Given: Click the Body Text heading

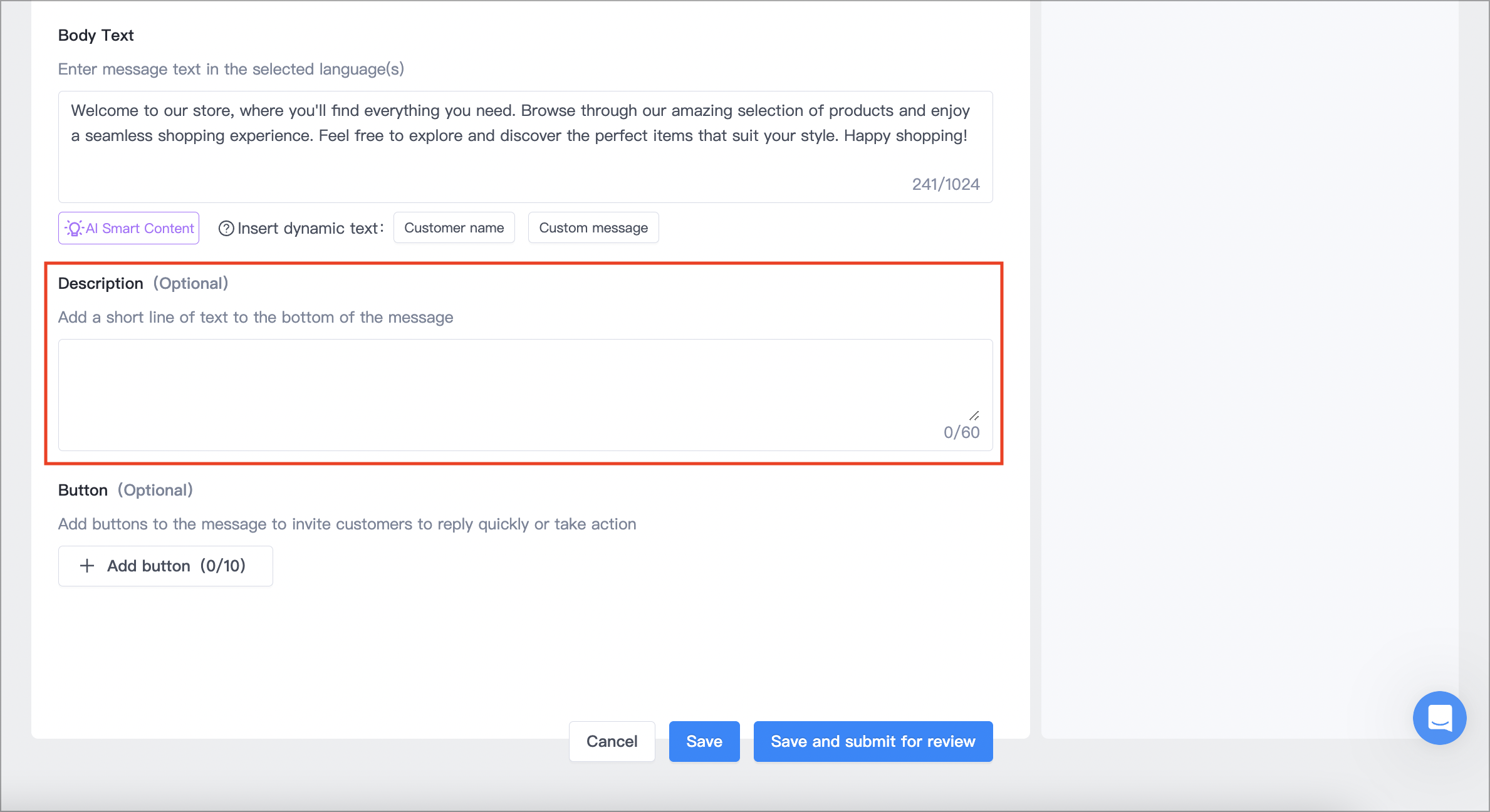Looking at the screenshot, I should 96,35.
